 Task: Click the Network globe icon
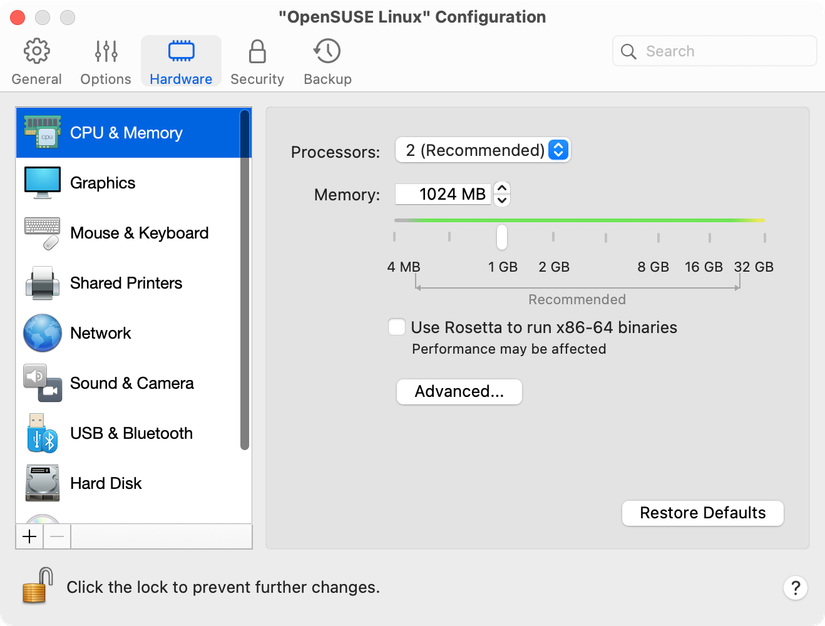click(x=42, y=332)
